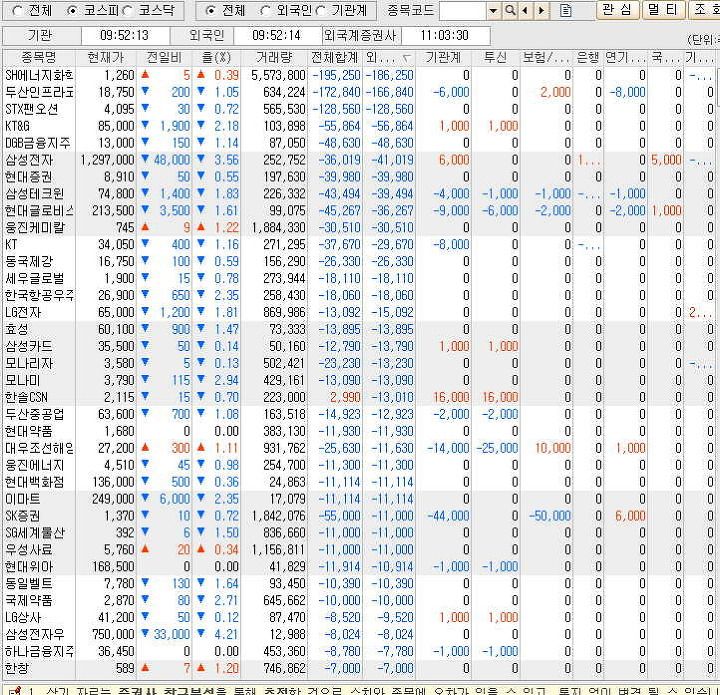Viewport: 720px width, 695px height.
Task: Select the 코스닥 radio button
Action: coord(128,11)
